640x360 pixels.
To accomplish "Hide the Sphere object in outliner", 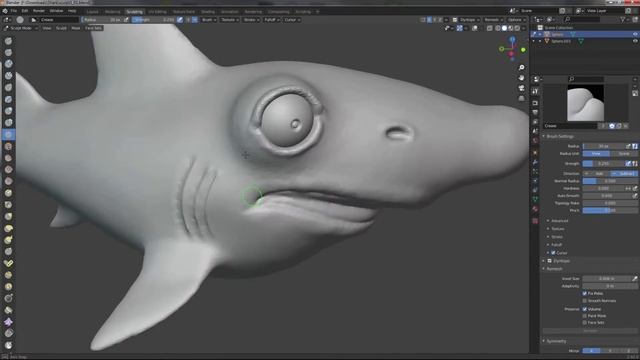I will 635,34.
